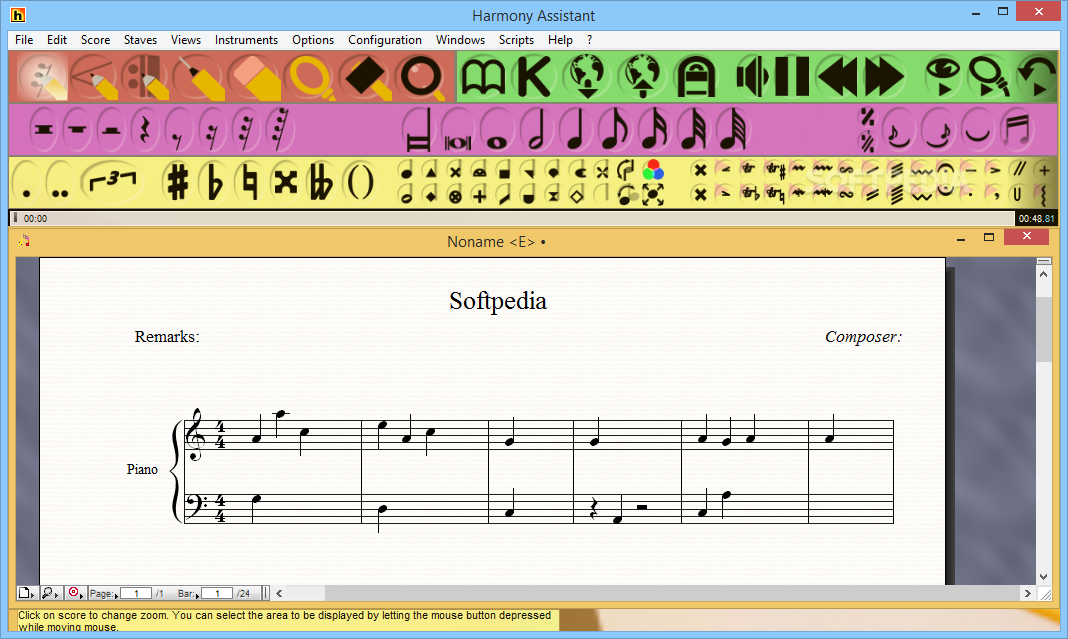
Task: Select the eighth rest symbol
Action: (178, 129)
